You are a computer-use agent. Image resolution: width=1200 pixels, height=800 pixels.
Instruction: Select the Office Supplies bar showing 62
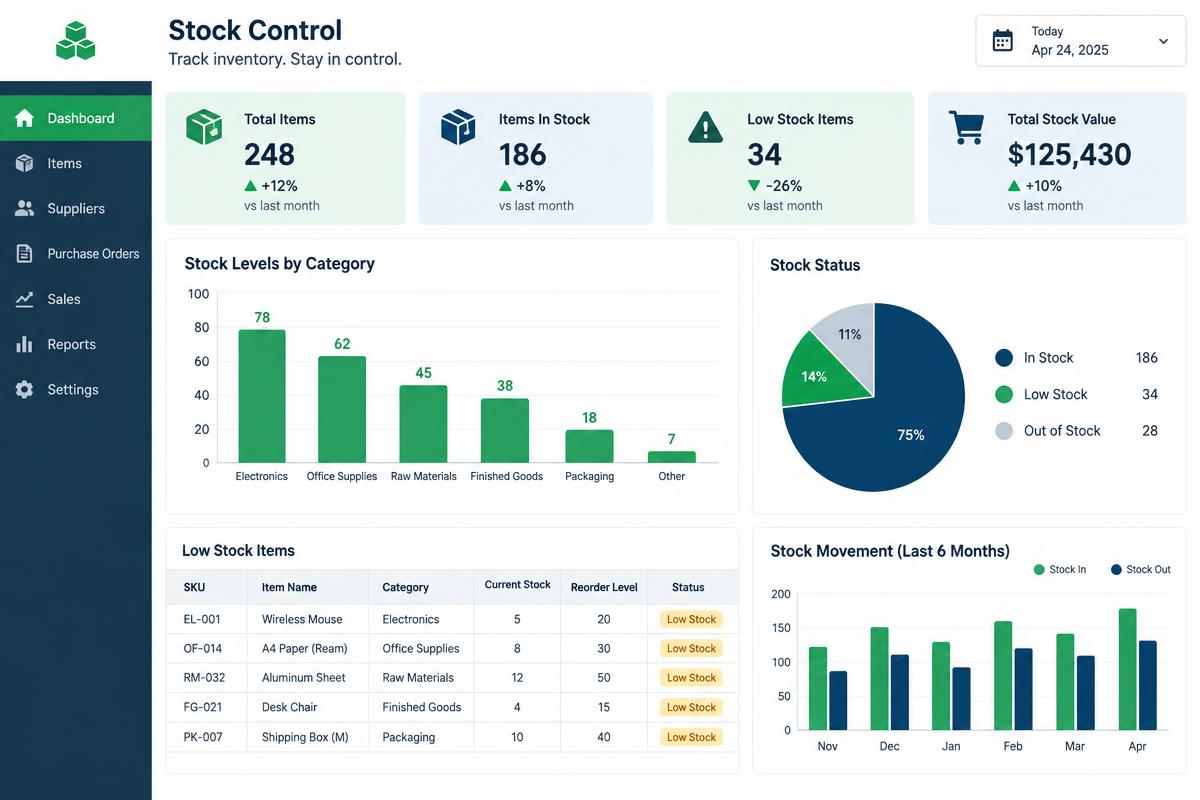pyautogui.click(x=342, y=409)
